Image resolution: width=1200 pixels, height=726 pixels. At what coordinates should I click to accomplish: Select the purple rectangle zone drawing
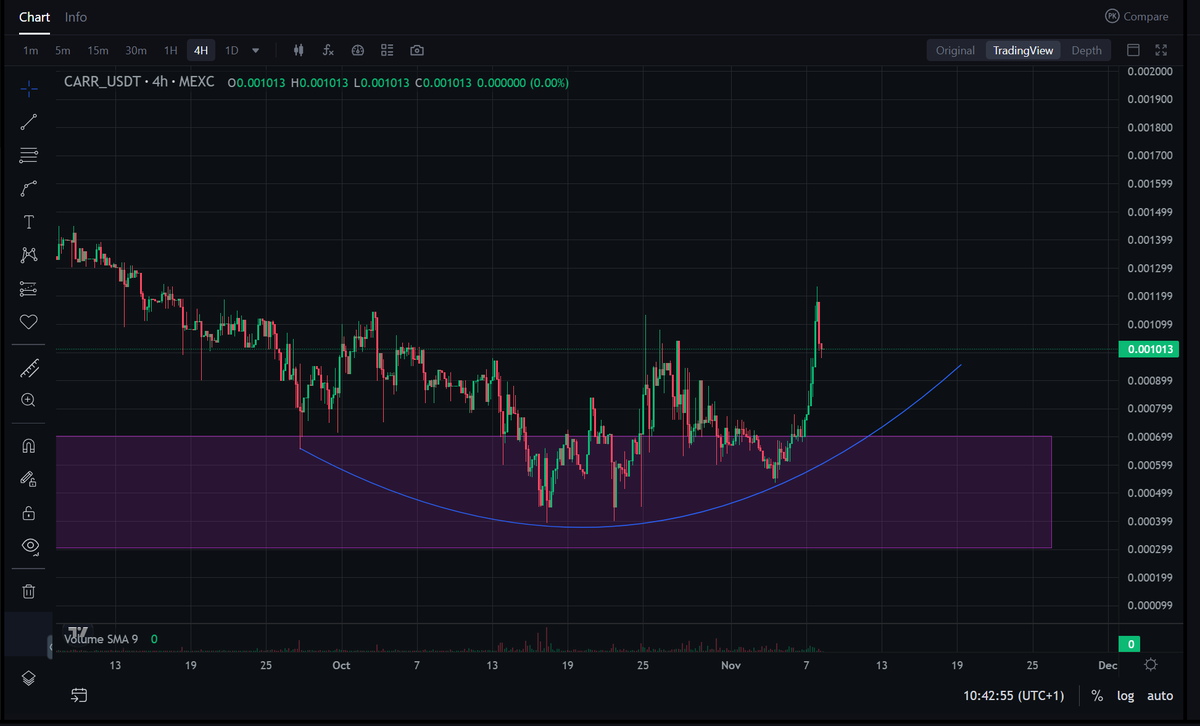[553, 492]
